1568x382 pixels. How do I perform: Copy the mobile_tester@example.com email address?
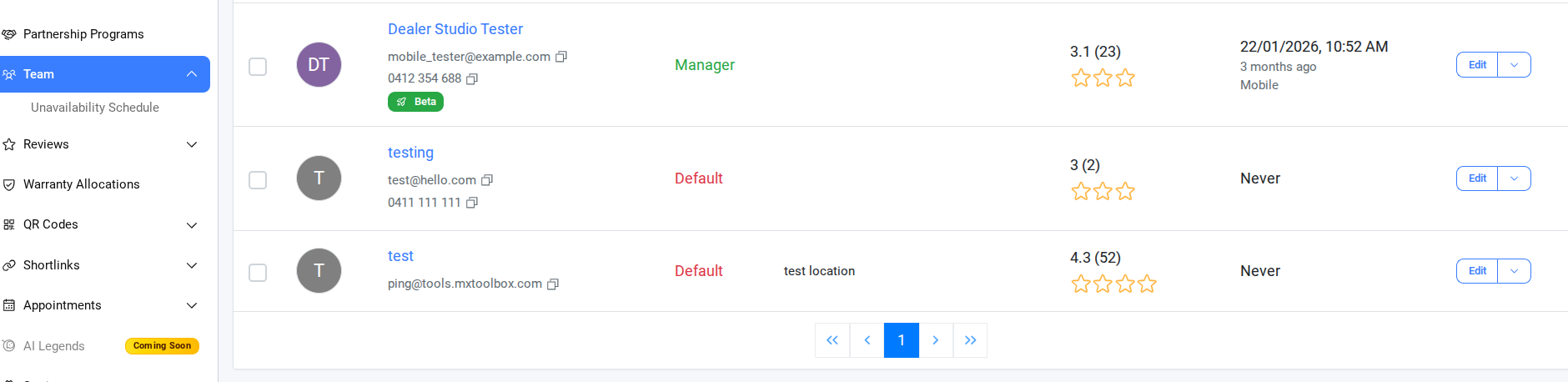561,57
